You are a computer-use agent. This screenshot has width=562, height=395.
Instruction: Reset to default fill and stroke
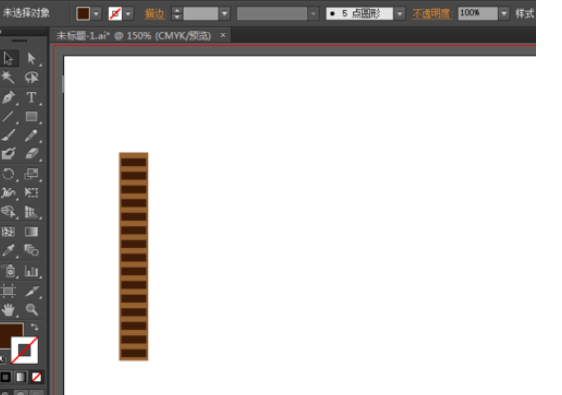pos(3,359)
